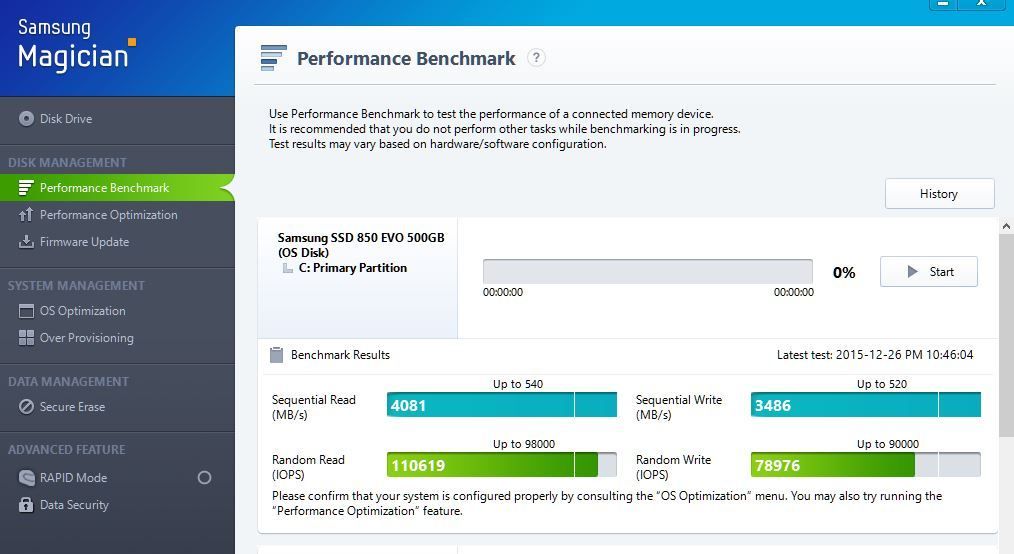Open help via the question mark icon
This screenshot has width=1014, height=554.
pyautogui.click(x=536, y=58)
